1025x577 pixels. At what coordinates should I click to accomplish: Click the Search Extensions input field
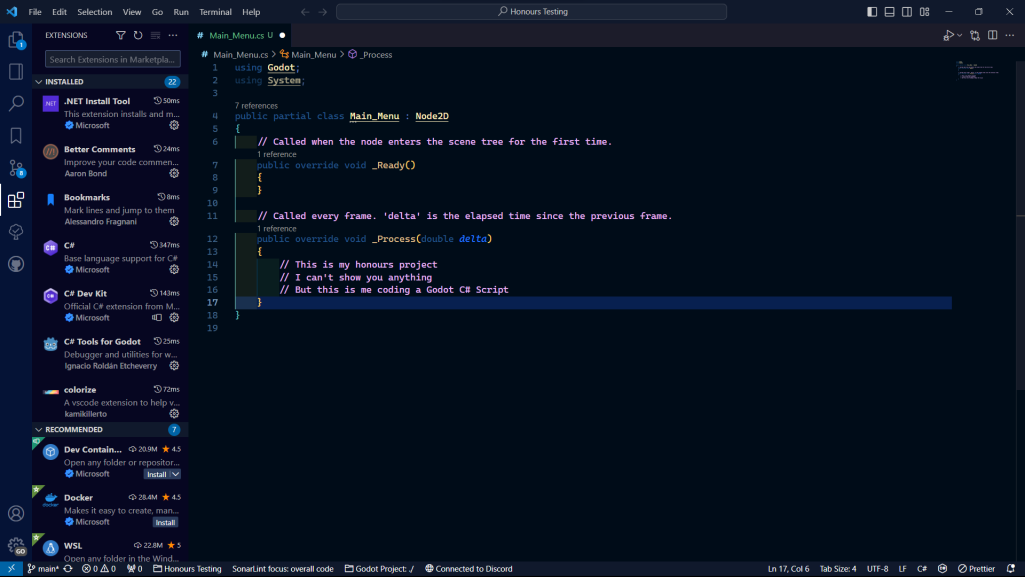click(x=110, y=59)
